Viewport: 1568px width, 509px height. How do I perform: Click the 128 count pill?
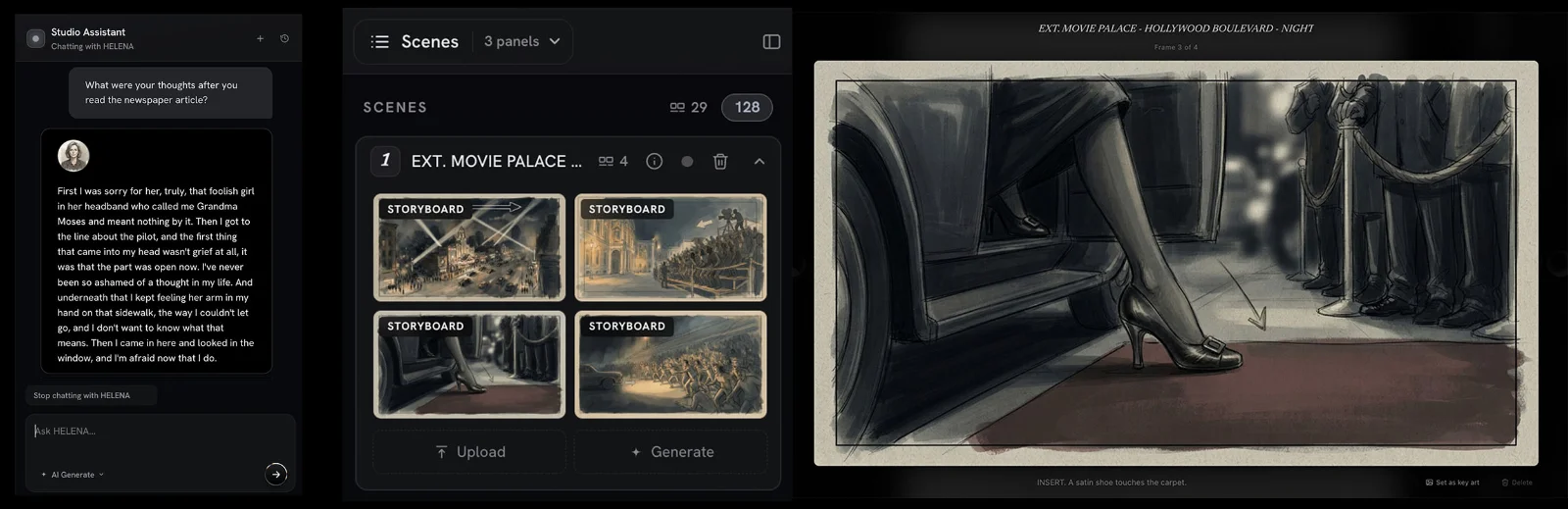(x=747, y=107)
